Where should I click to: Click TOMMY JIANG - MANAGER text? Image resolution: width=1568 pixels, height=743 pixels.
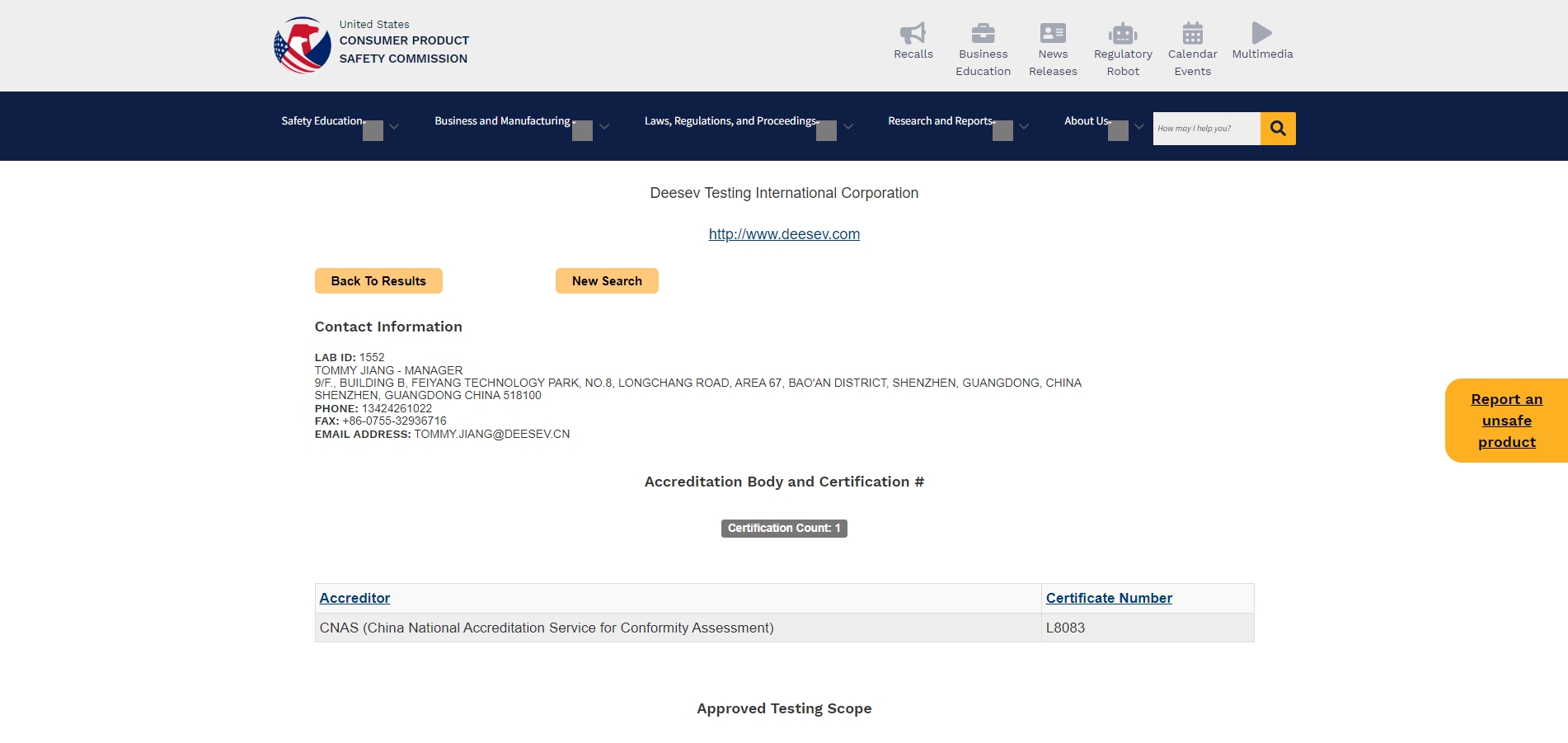pyautogui.click(x=388, y=371)
